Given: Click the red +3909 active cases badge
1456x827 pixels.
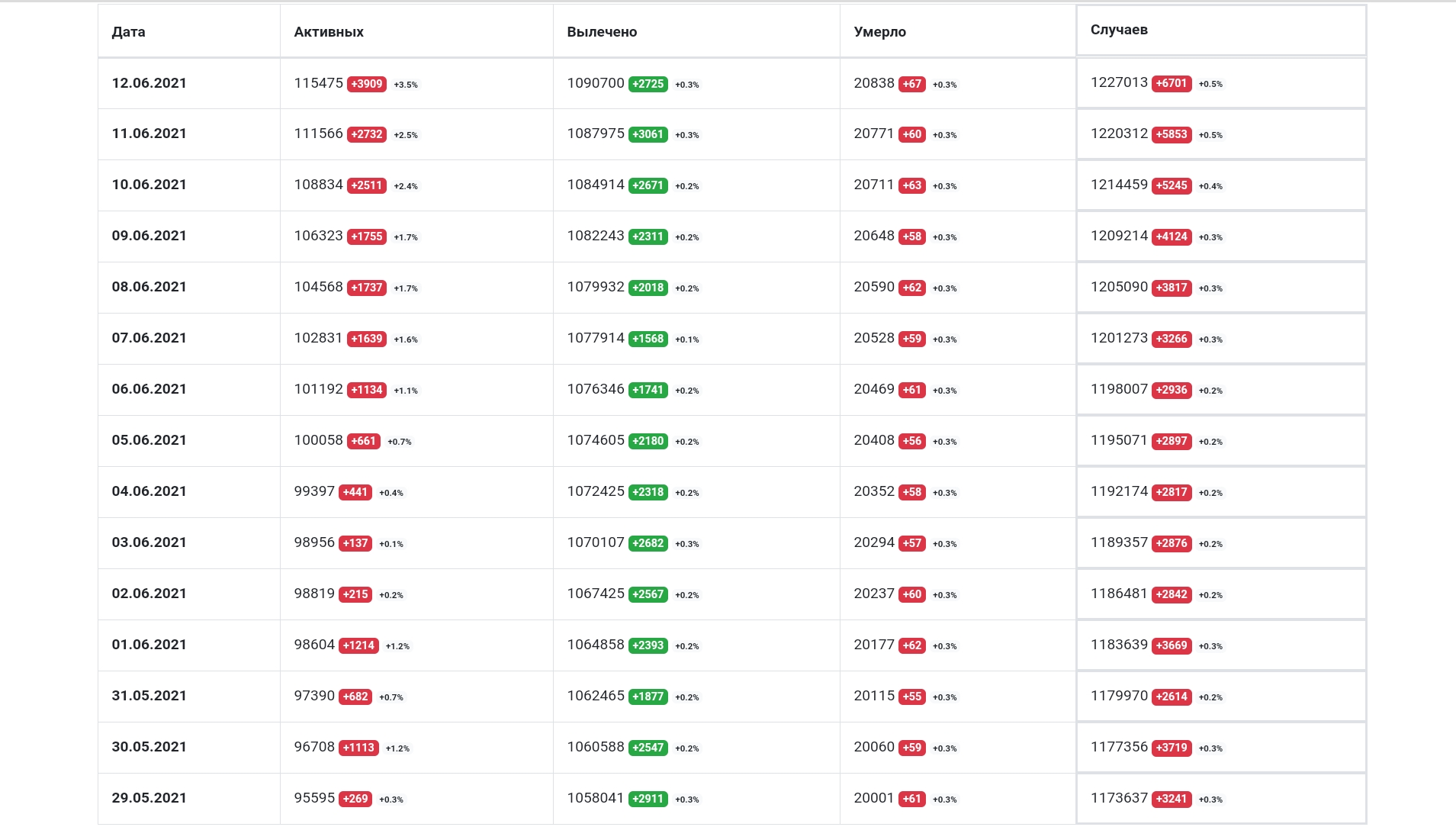Looking at the screenshot, I should pos(367,84).
